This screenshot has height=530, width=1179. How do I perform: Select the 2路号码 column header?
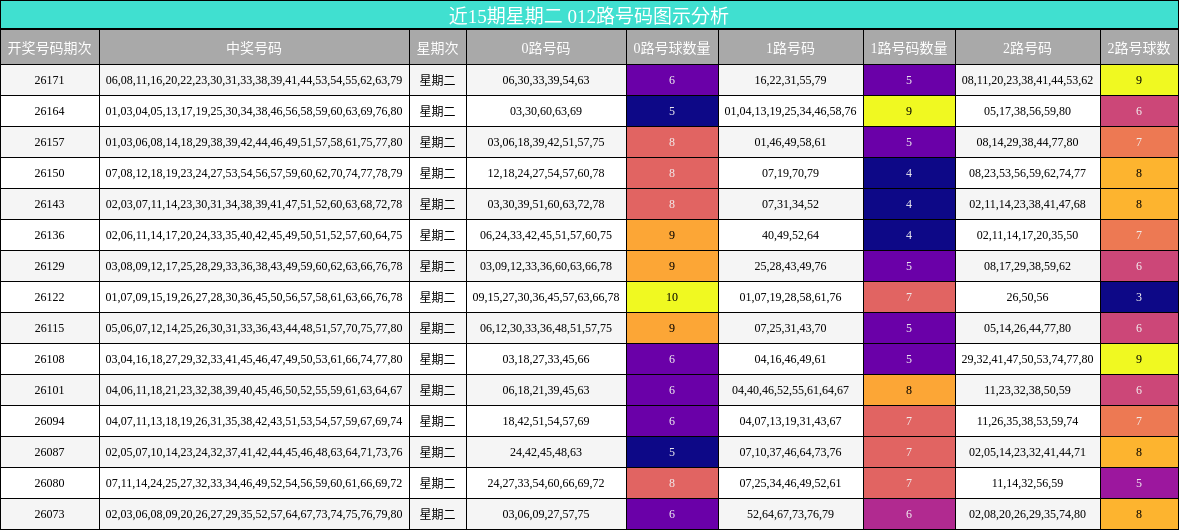tap(1028, 49)
